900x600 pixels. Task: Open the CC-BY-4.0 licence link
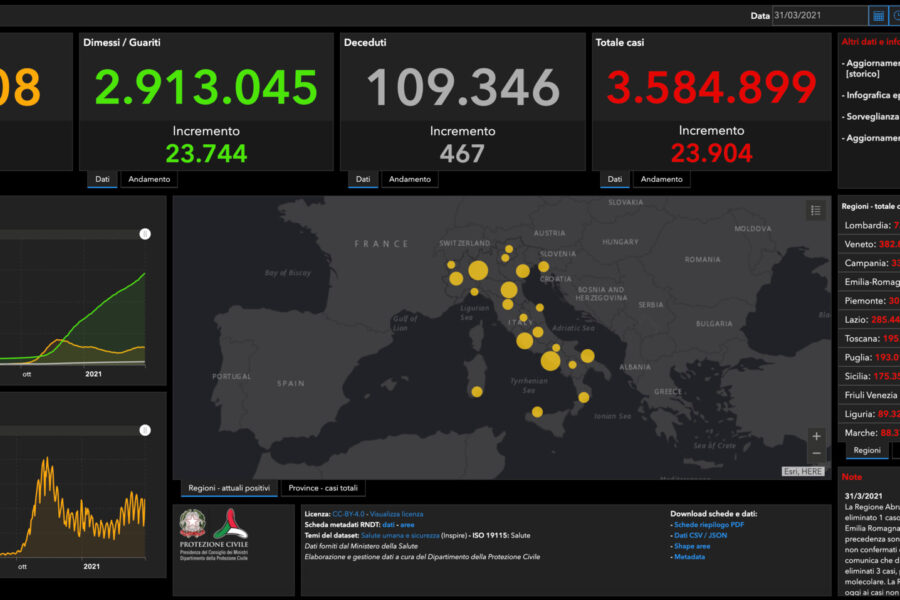(349, 513)
